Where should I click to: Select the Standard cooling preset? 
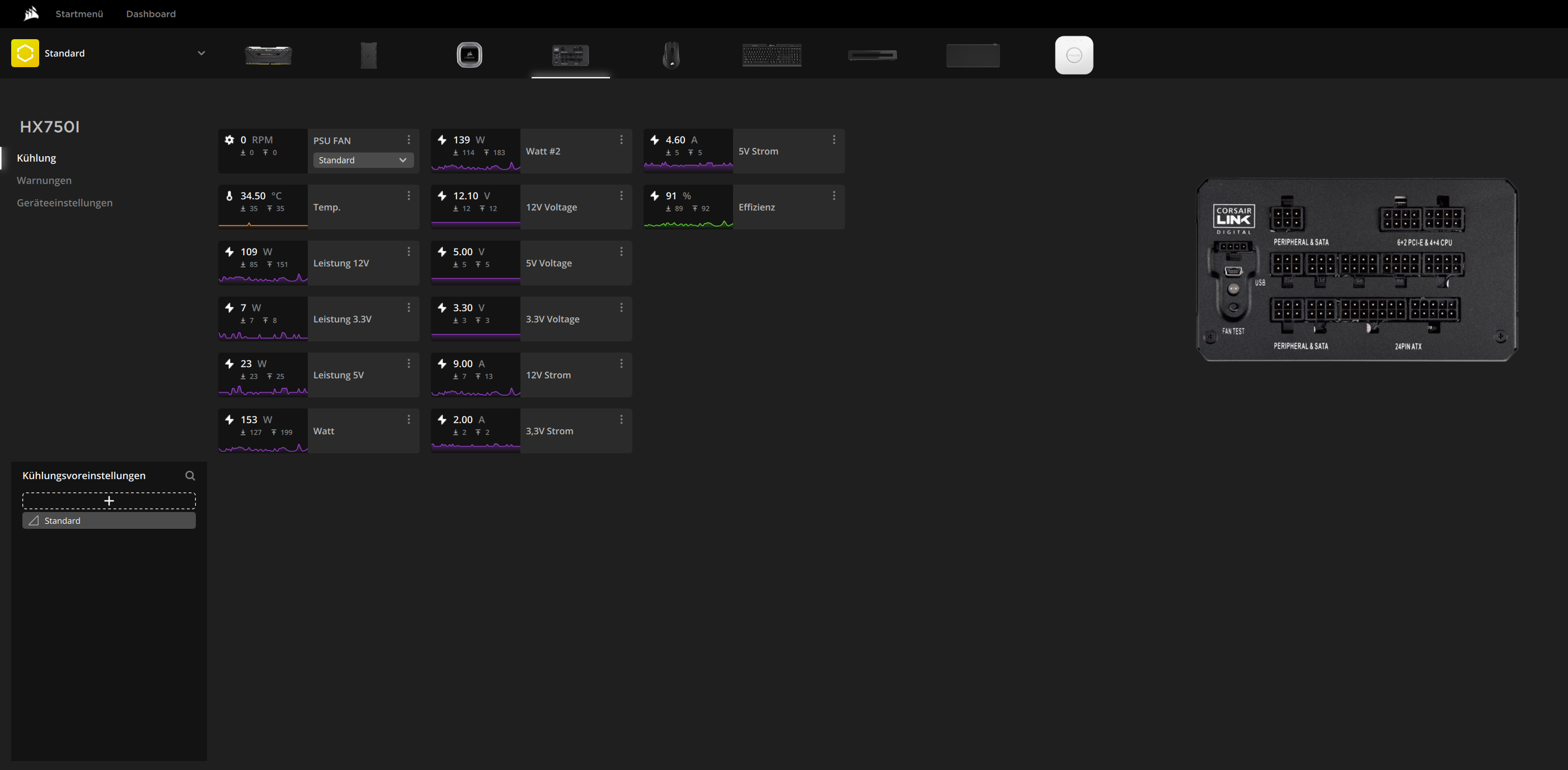[109, 520]
